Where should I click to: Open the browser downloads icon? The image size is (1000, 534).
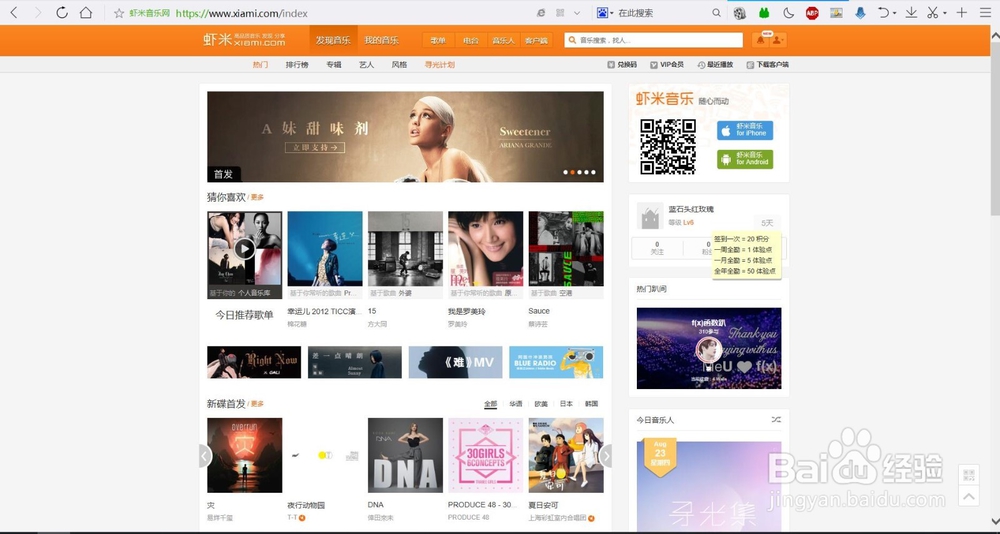[911, 13]
